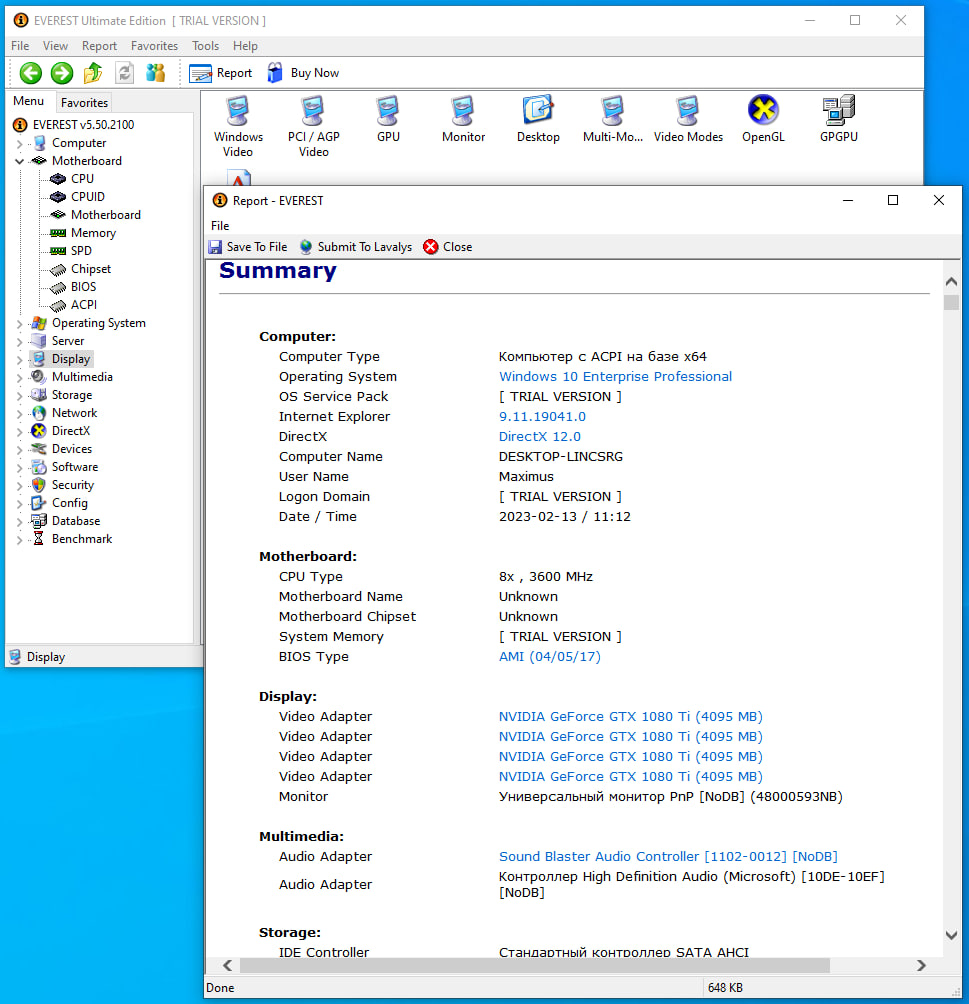Follow the Sound Blaster Audio Controller link
This screenshot has width=969, height=1004.
pyautogui.click(x=668, y=857)
